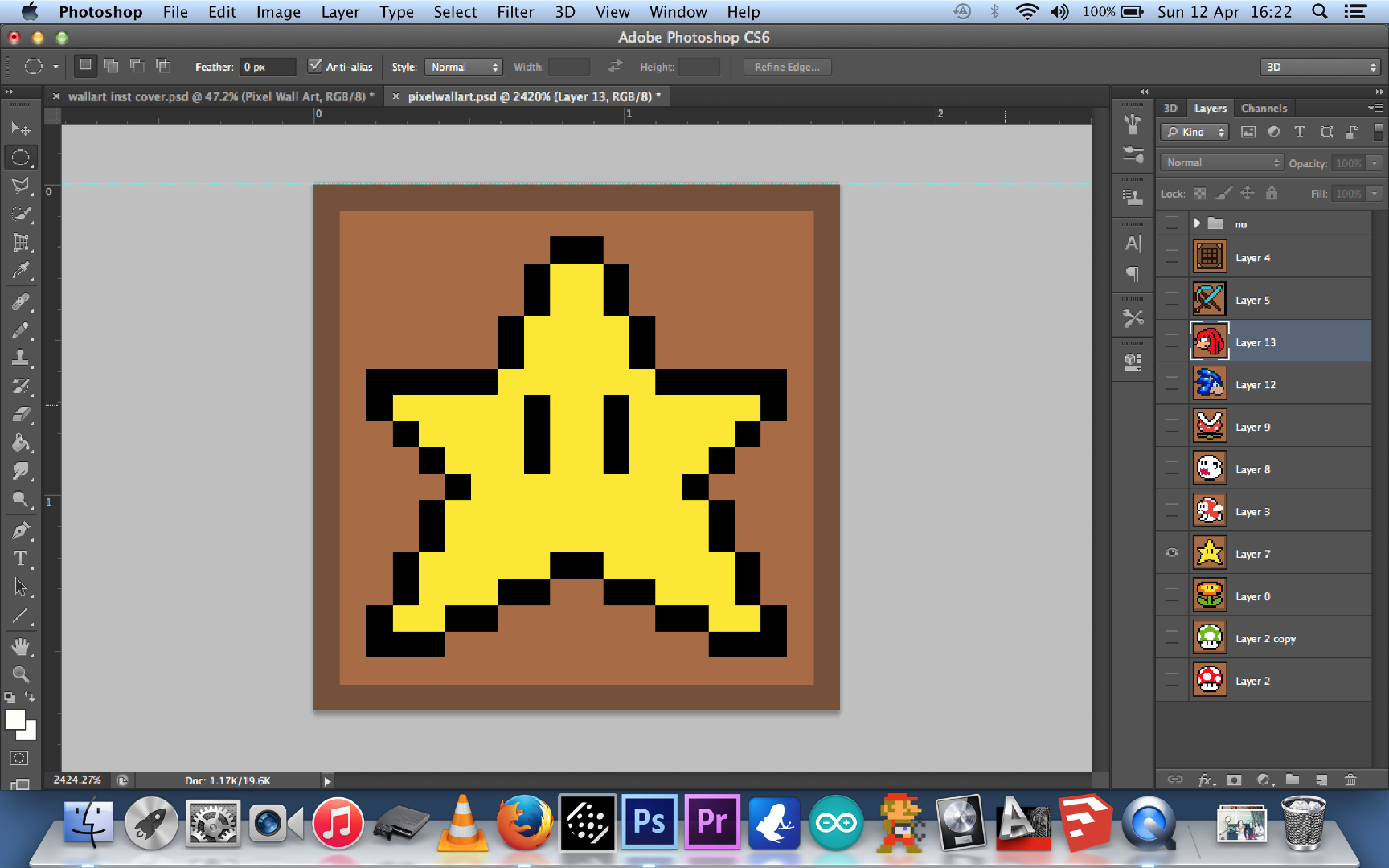Click the Refine Edge button
This screenshot has height=868, width=1389.
point(787,67)
